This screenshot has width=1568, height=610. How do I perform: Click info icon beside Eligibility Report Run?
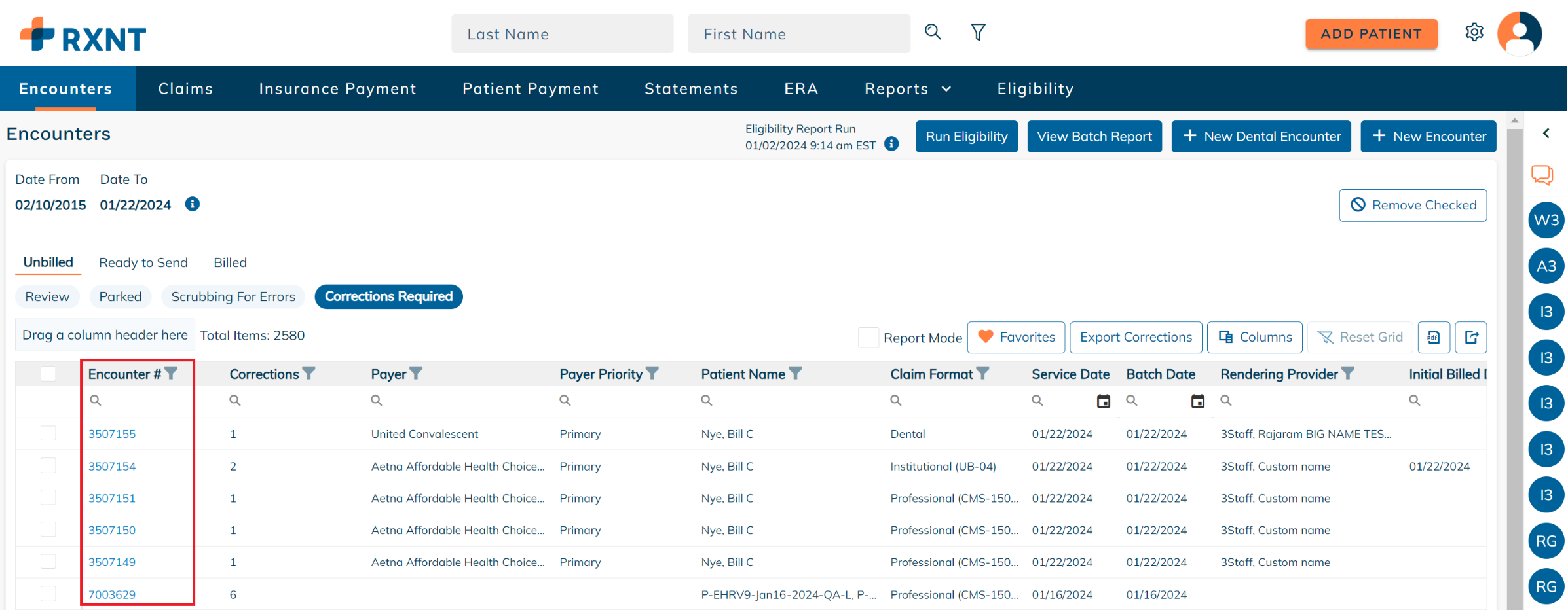pyautogui.click(x=891, y=144)
